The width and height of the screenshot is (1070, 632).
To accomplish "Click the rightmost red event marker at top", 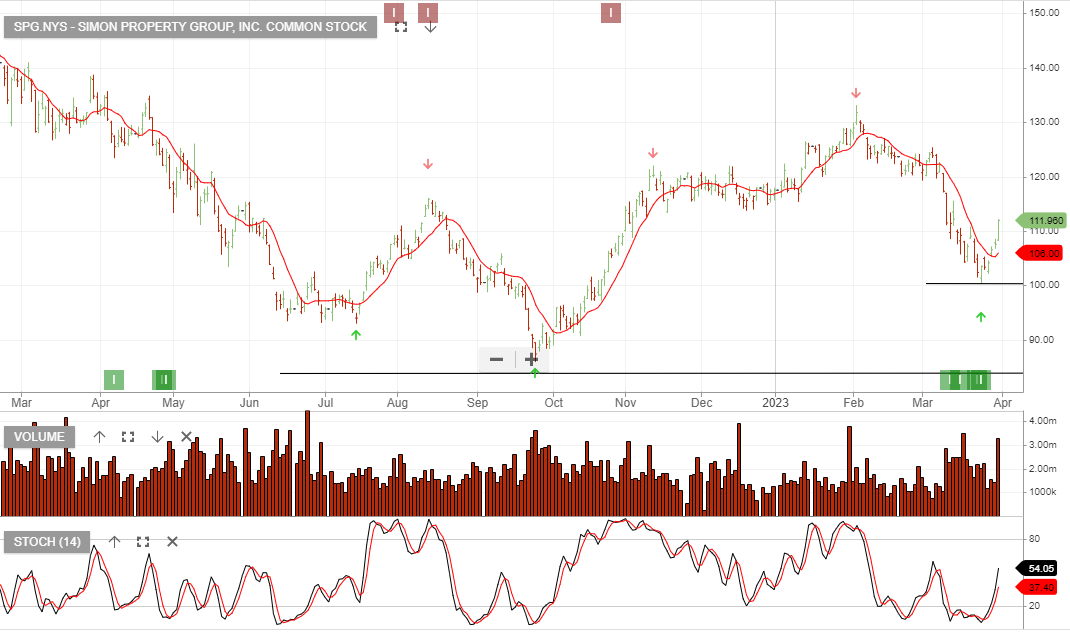I will click(x=610, y=13).
